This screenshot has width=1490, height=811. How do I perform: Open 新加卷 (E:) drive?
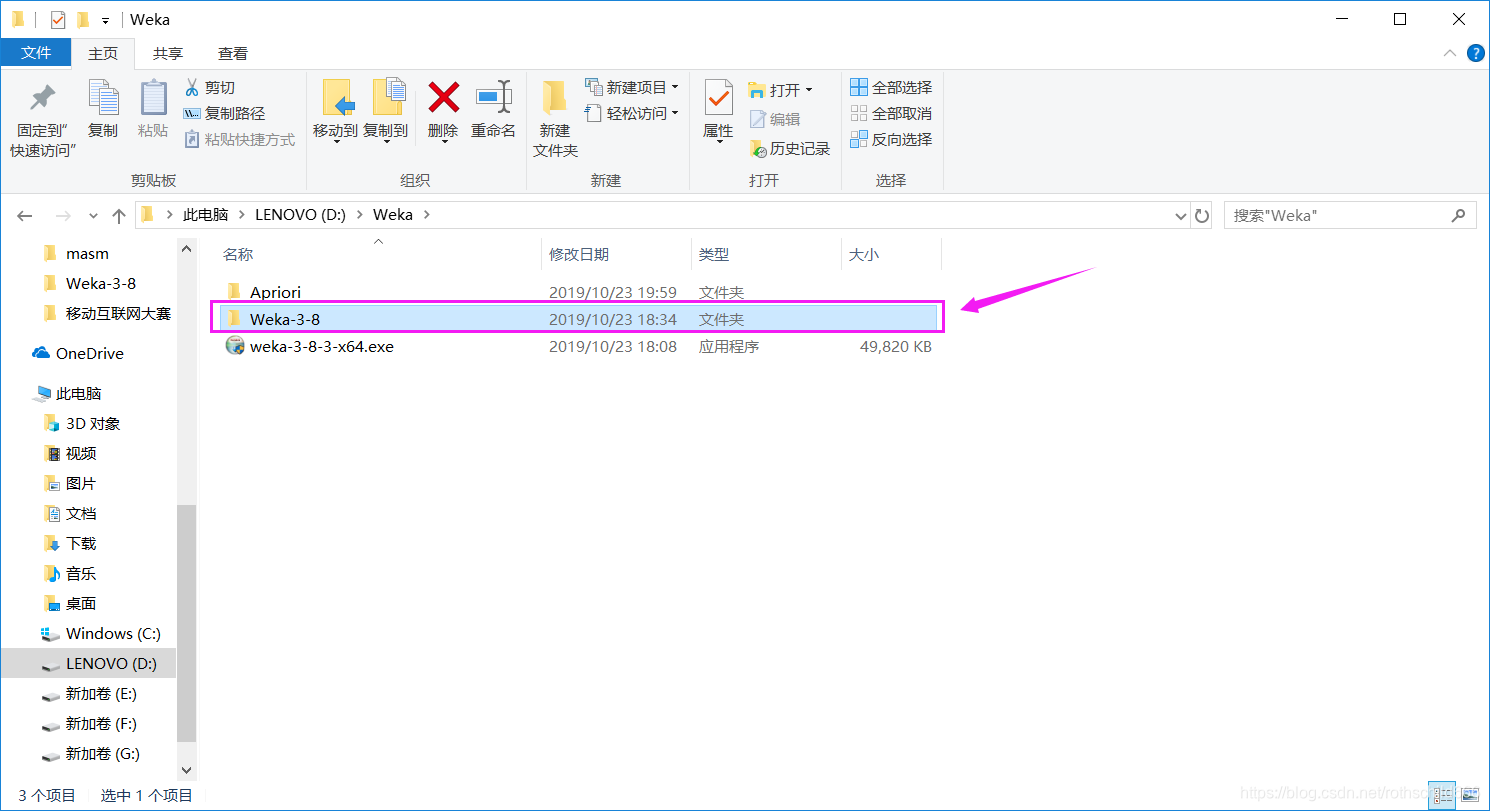coord(100,694)
